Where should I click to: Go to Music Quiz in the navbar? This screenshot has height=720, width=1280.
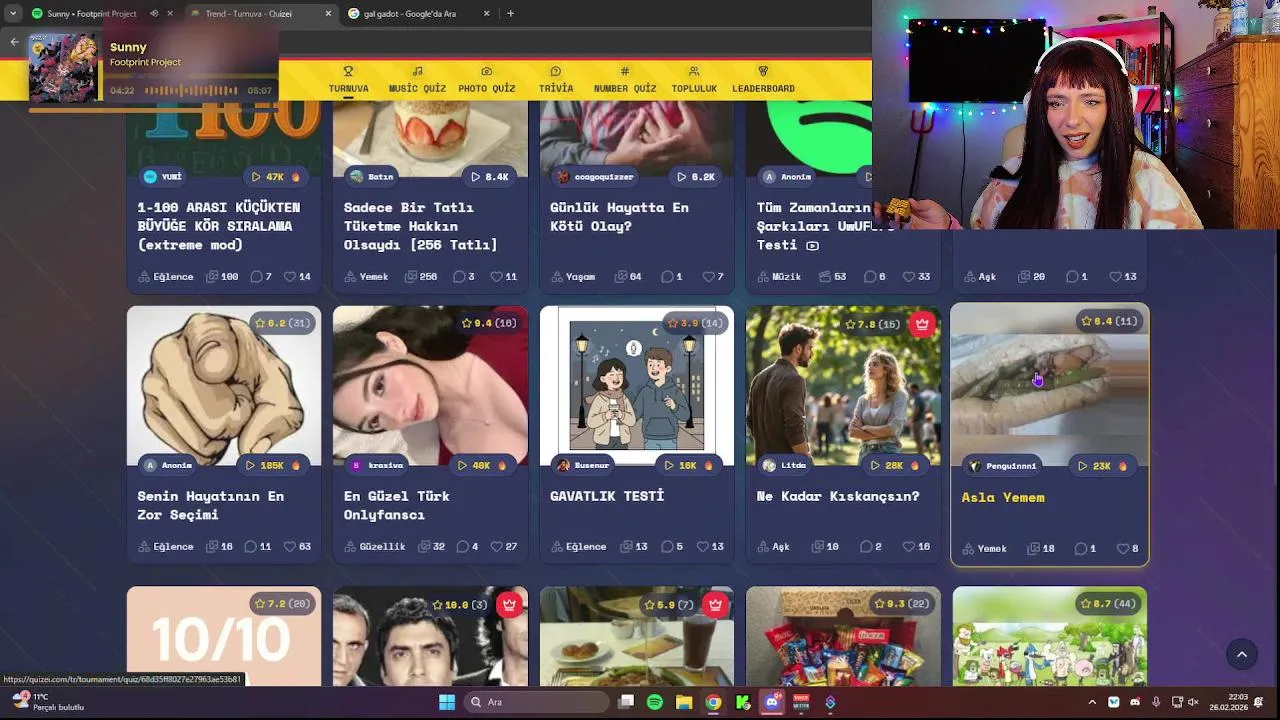coord(417,80)
